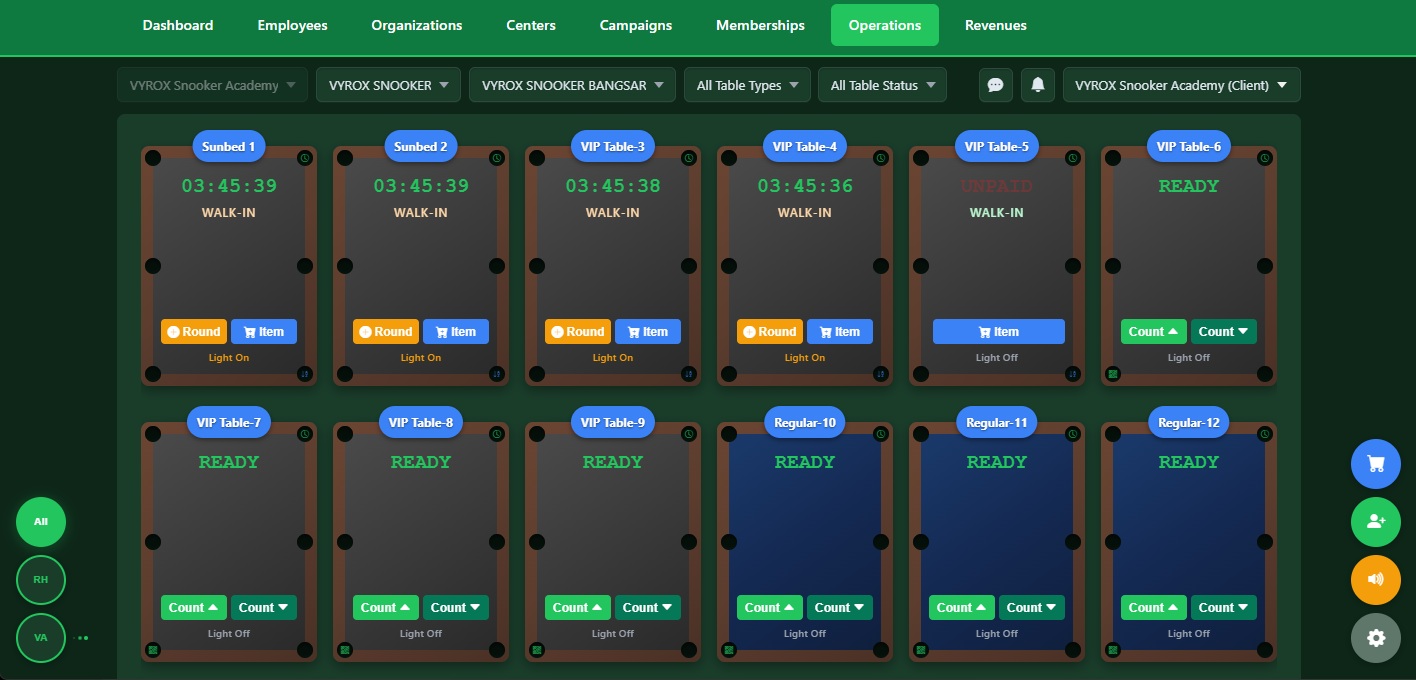This screenshot has height=680, width=1416.
Task: Click the orange announcement speaker icon
Action: pyautogui.click(x=1376, y=580)
